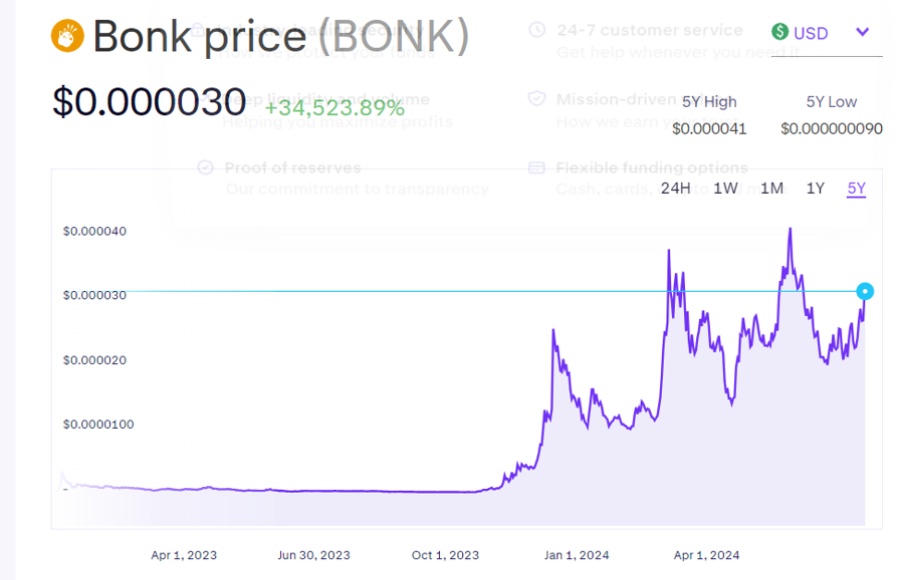Select the 1W time range

(x=725, y=189)
